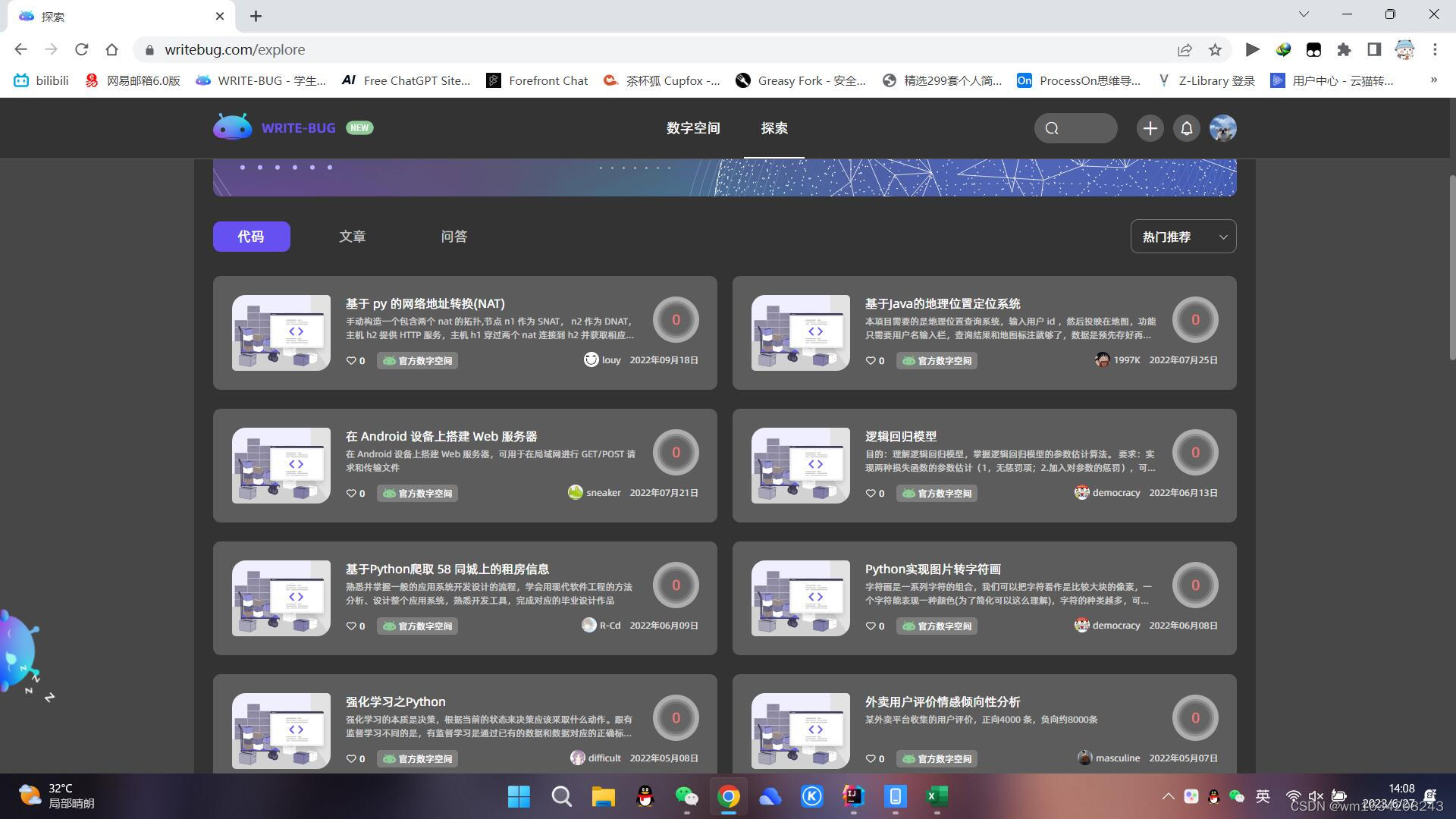This screenshot has width=1456, height=819.
Task: Expand the 热门推荐 dropdown menu
Action: point(1184,236)
